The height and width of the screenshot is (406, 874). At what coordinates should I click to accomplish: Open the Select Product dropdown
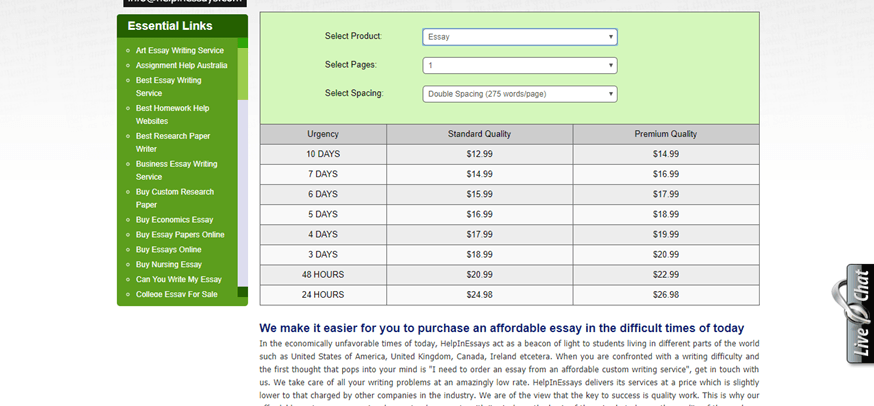coord(519,37)
